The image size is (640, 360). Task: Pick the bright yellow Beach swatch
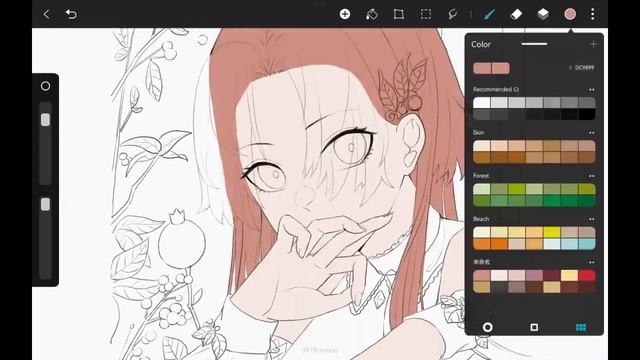coord(552,232)
